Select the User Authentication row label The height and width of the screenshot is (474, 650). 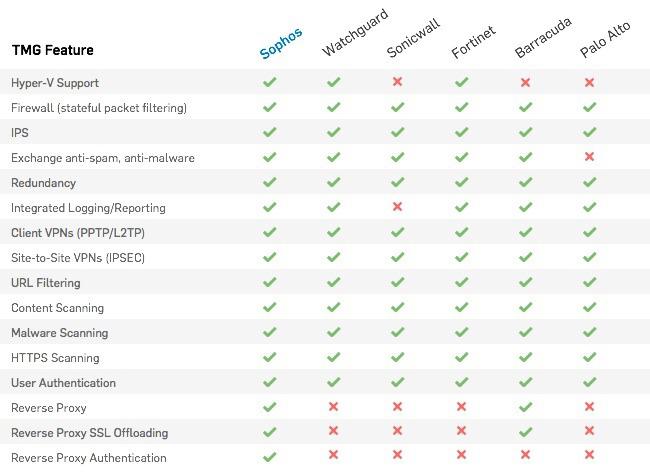coord(63,383)
